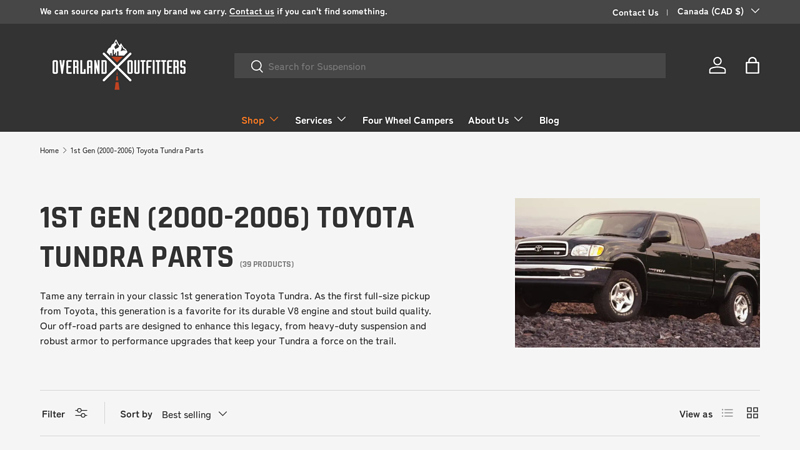Click the Sort by label
Viewport: 800px width, 450px height.
pos(136,414)
